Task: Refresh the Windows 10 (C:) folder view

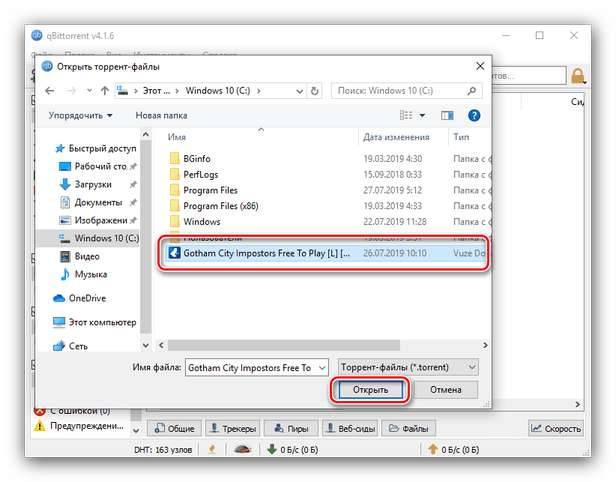Action: (315, 90)
